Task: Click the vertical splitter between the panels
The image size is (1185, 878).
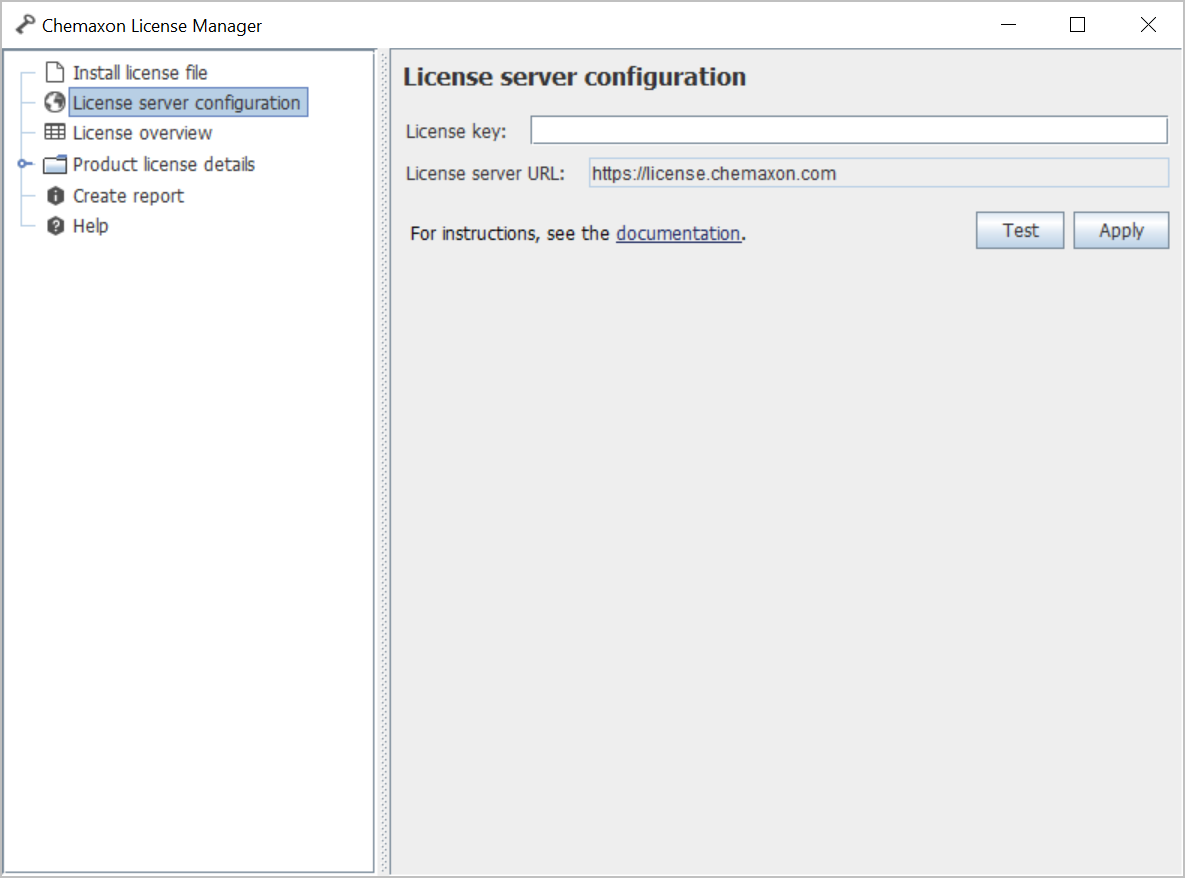Action: 382,460
